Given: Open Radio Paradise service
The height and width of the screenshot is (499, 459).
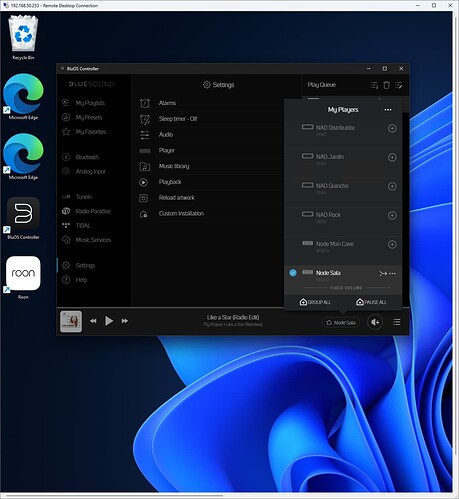Looking at the screenshot, I should tap(93, 211).
